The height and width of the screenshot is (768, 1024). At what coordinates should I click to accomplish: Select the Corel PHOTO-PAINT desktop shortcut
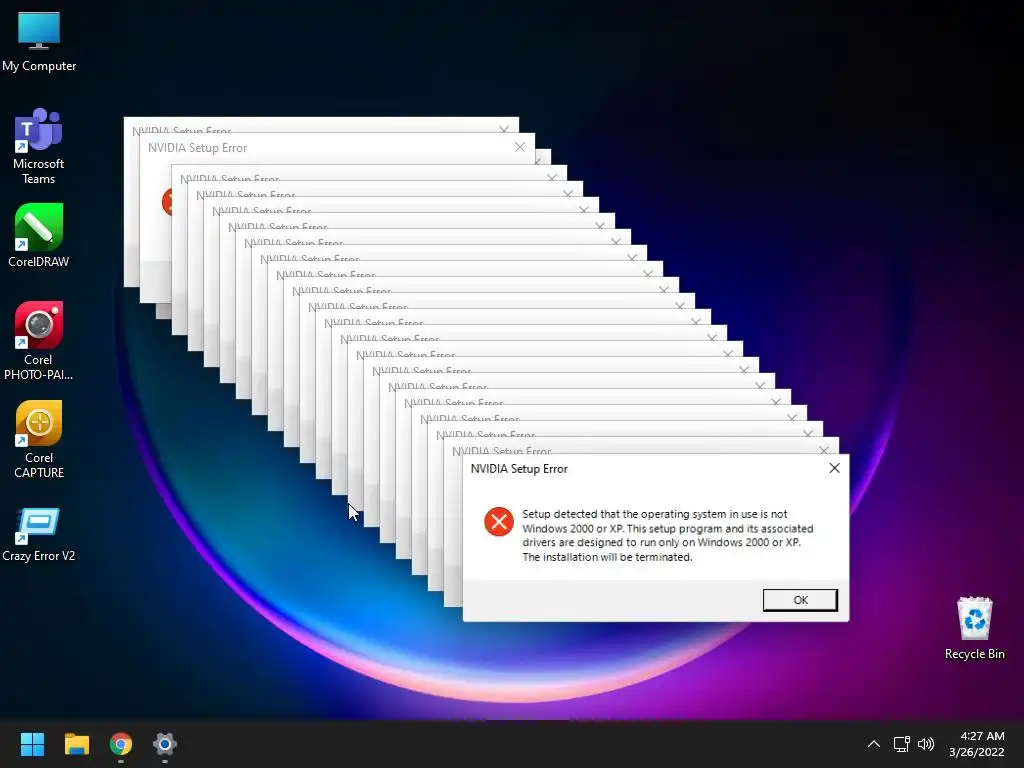coord(39,341)
